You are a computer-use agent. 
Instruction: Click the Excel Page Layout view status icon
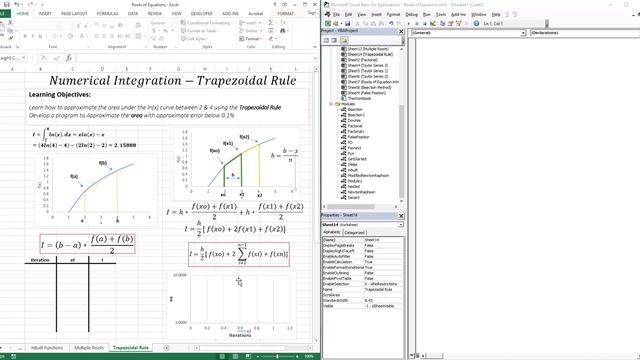pyautogui.click(x=236, y=356)
